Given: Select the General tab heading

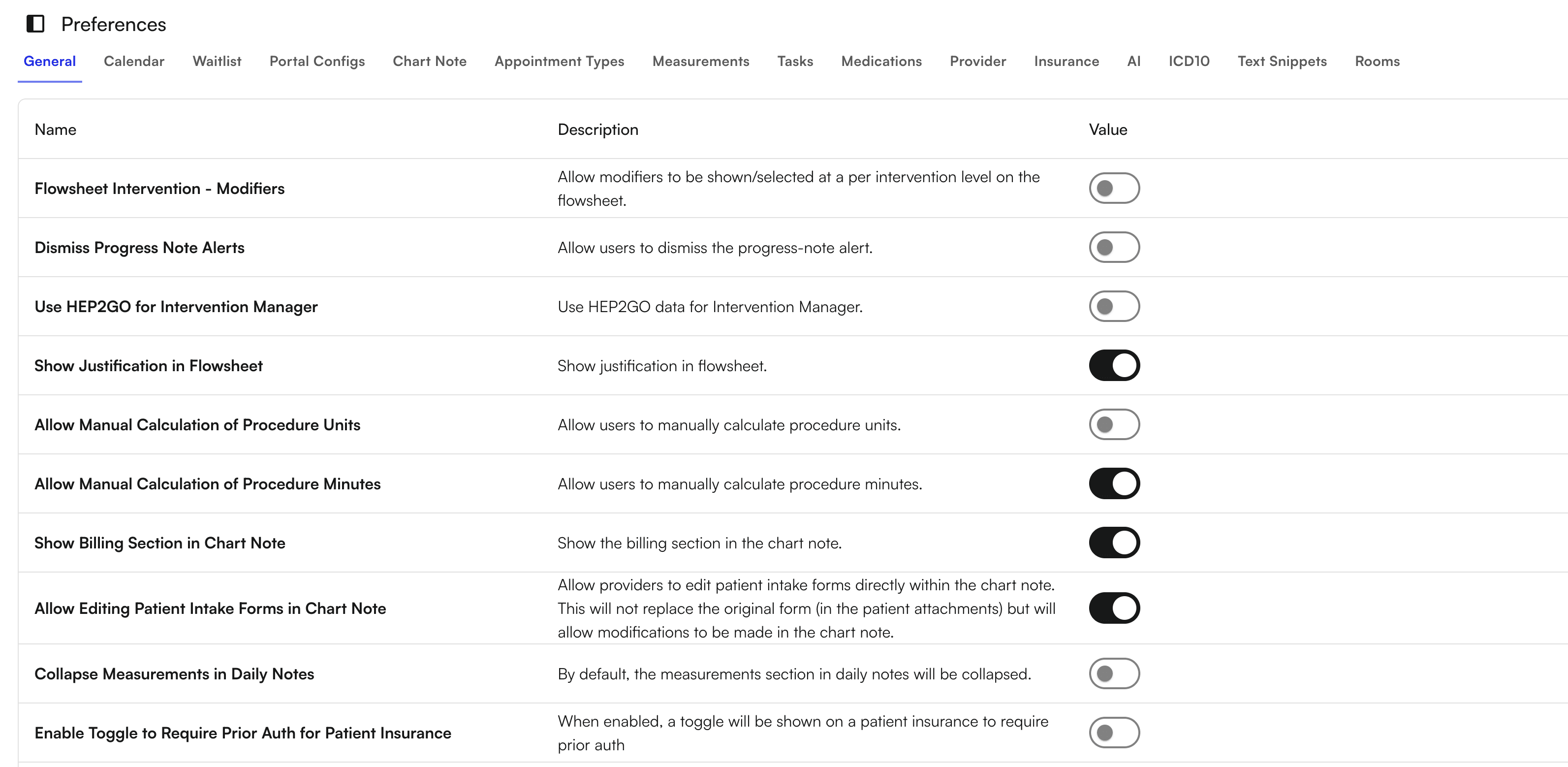Looking at the screenshot, I should click(49, 61).
